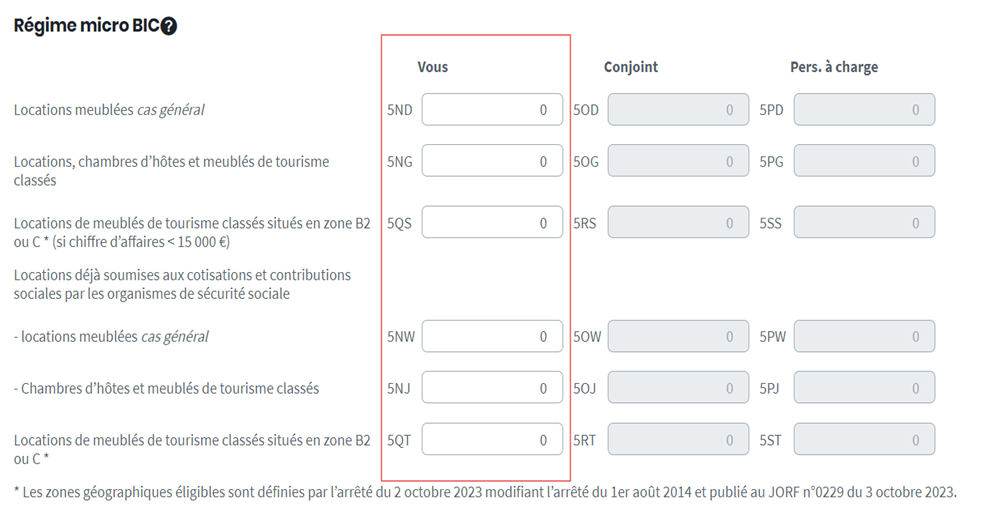This screenshot has height=528, width=1000.
Task: Focus the 5QS zone B2 field
Action: pyautogui.click(x=492, y=223)
